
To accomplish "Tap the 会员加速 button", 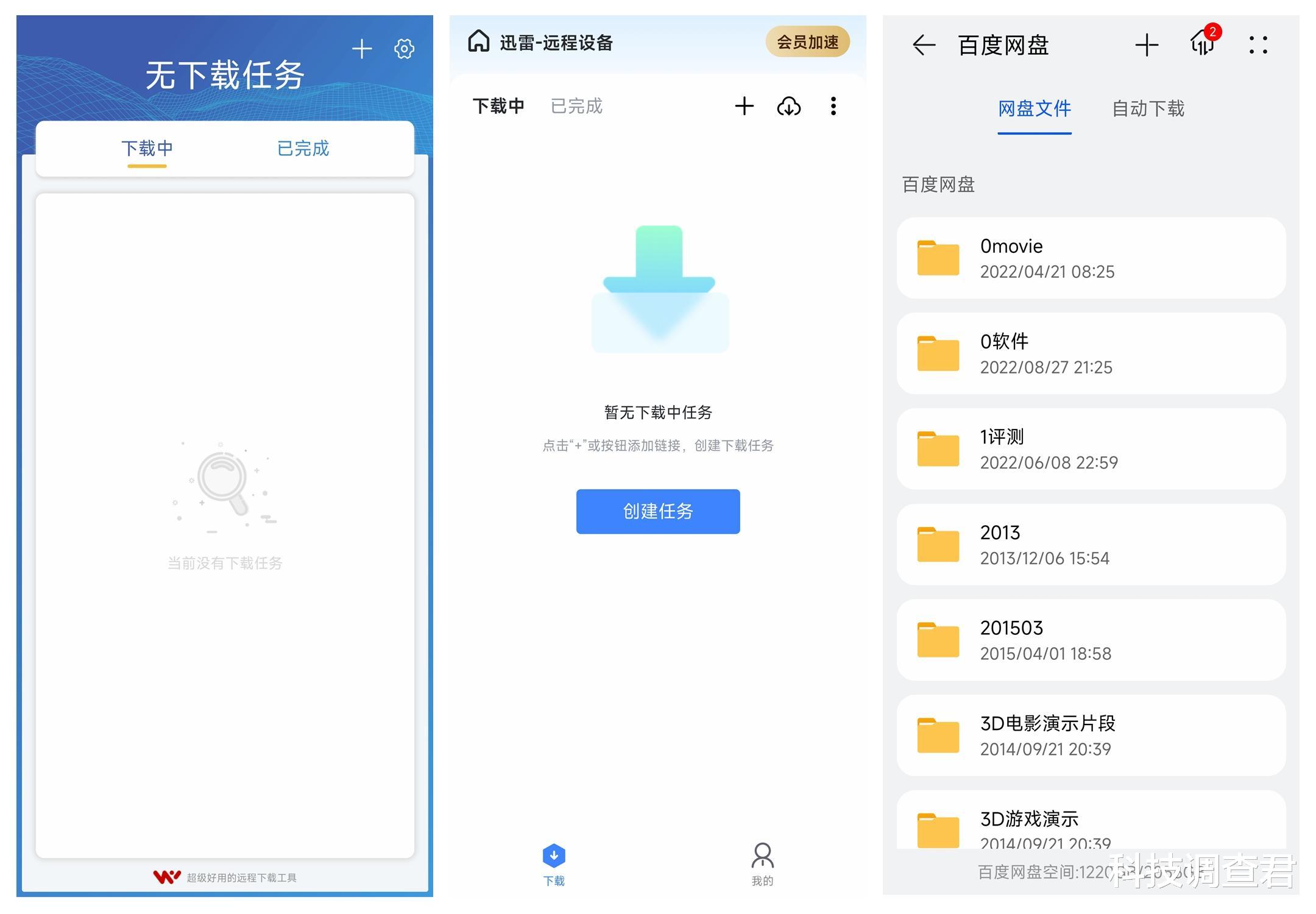I will pos(807,41).
